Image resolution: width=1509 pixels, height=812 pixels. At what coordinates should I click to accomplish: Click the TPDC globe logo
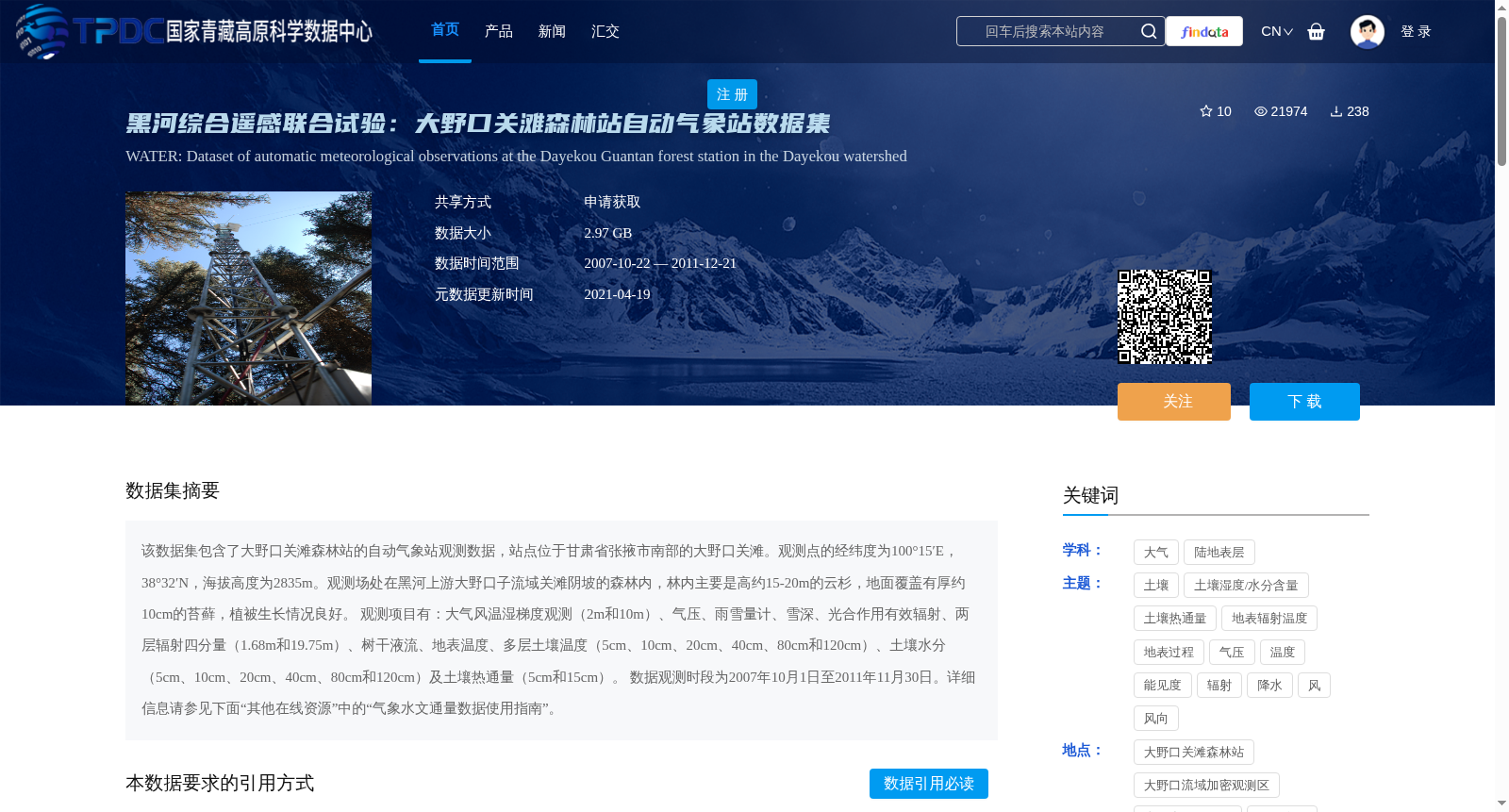[x=41, y=31]
